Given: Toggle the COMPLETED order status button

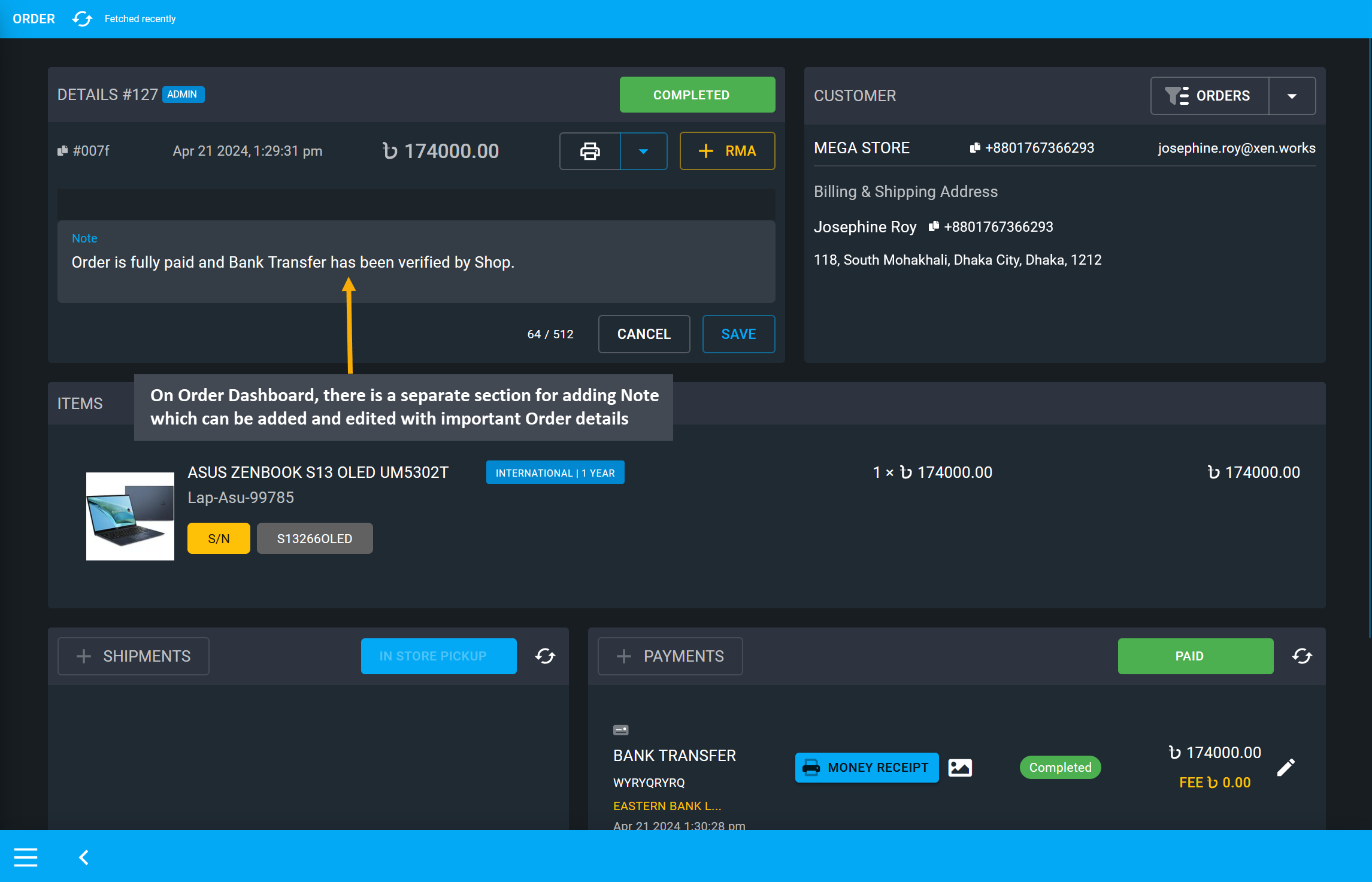Looking at the screenshot, I should [693, 95].
